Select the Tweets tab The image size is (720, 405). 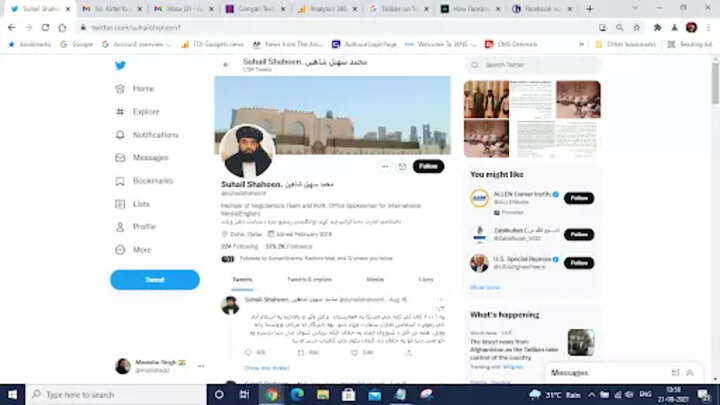coord(242,279)
